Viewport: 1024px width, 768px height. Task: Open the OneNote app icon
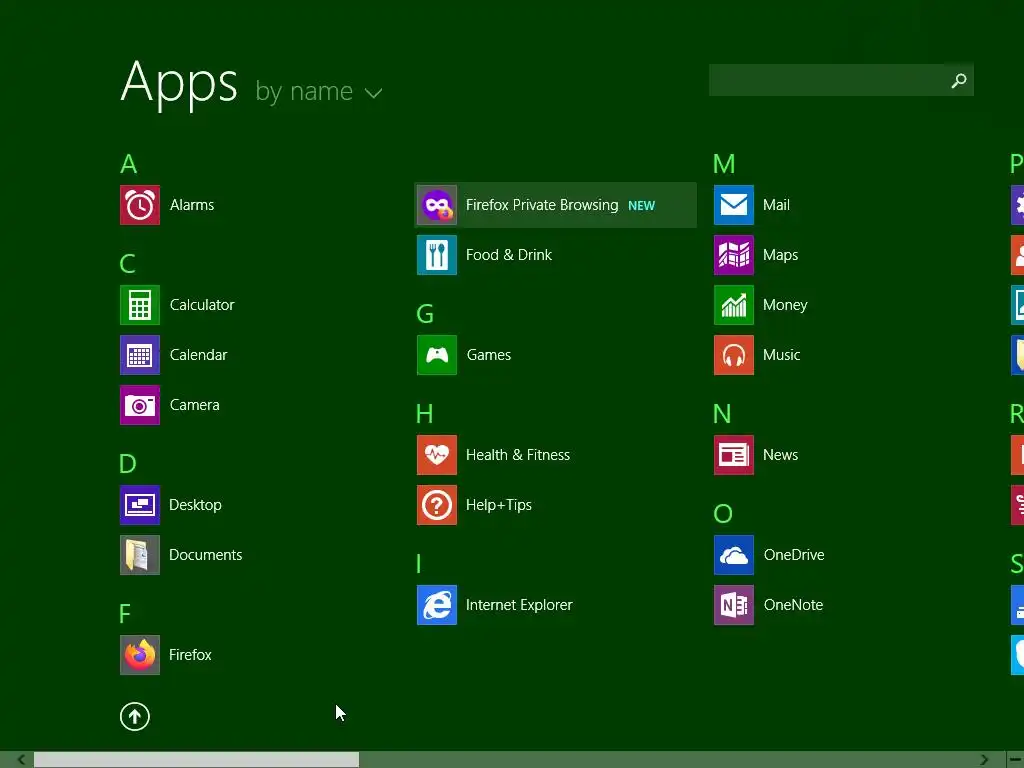pyautogui.click(x=734, y=605)
